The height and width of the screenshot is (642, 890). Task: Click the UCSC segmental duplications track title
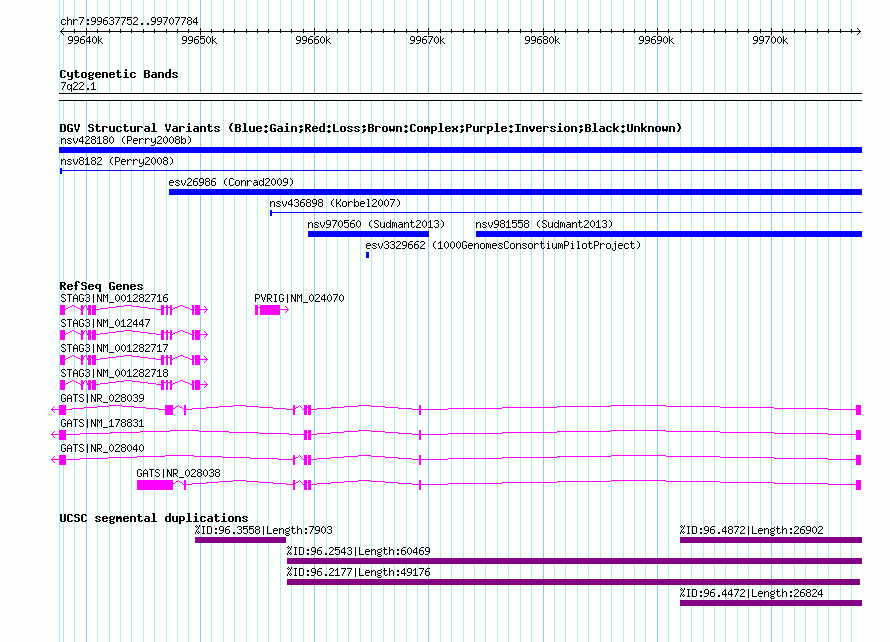[154, 518]
